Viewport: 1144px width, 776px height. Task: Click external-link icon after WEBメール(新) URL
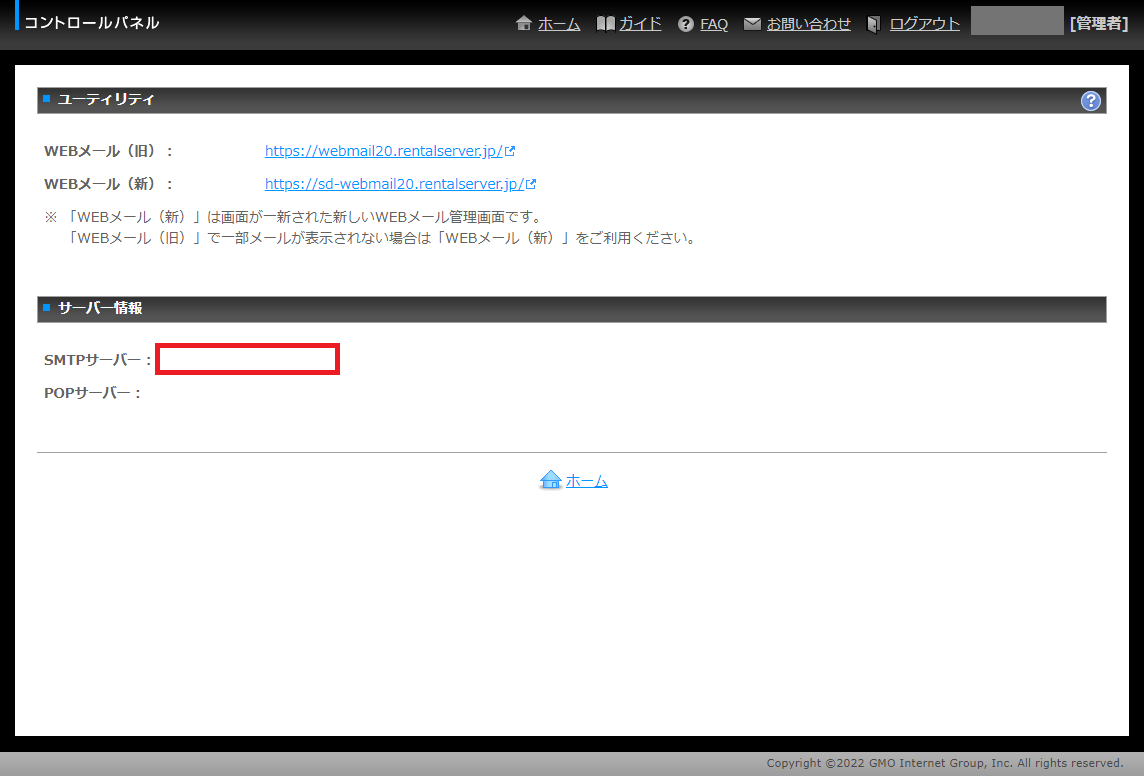[x=531, y=184]
